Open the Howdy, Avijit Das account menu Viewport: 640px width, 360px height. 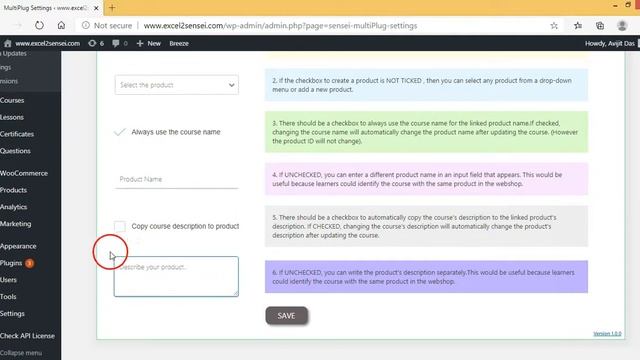(611, 43)
